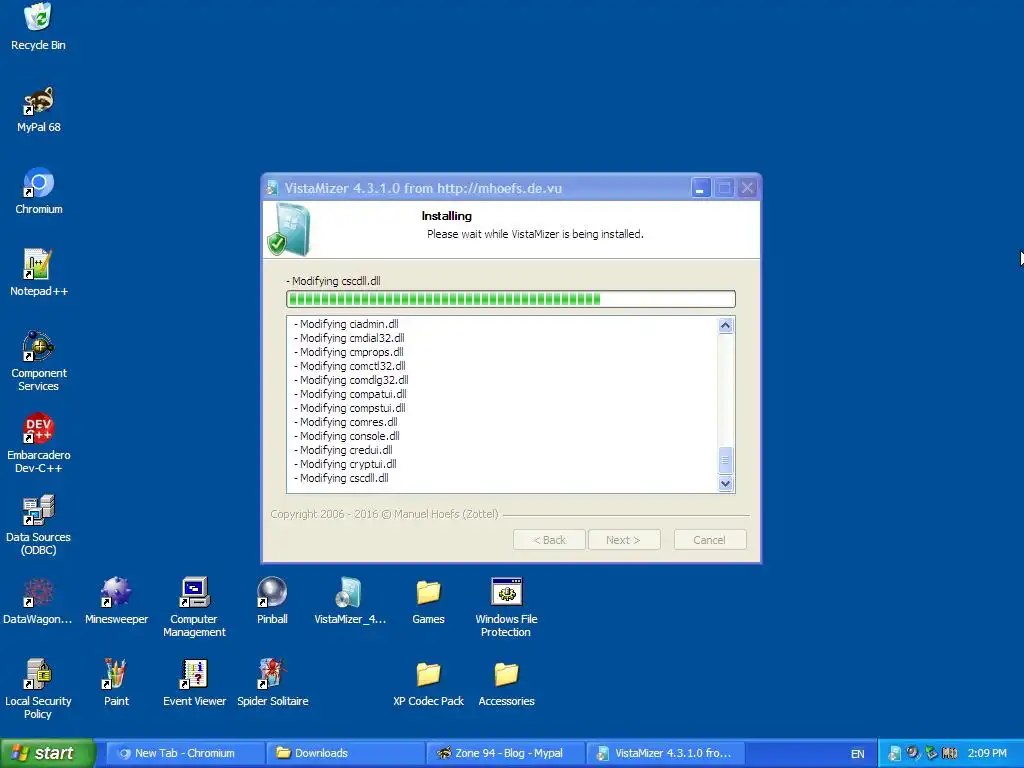Click the EN language bar indicator
This screenshot has height=768, width=1024.
click(857, 754)
